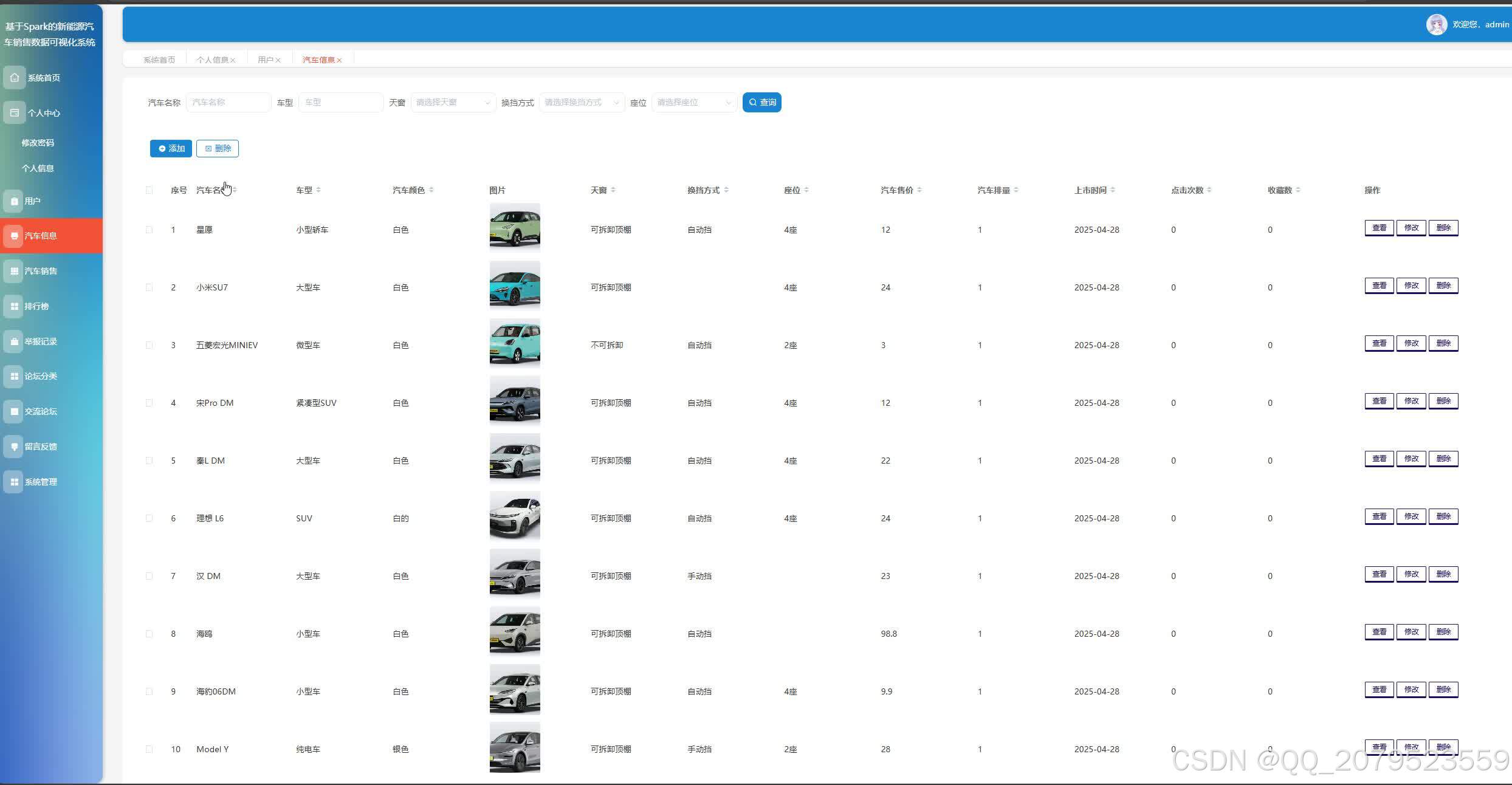Click the 留言反馈 sidebar icon
Viewport: 1512px width, 785px height.
pos(14,447)
